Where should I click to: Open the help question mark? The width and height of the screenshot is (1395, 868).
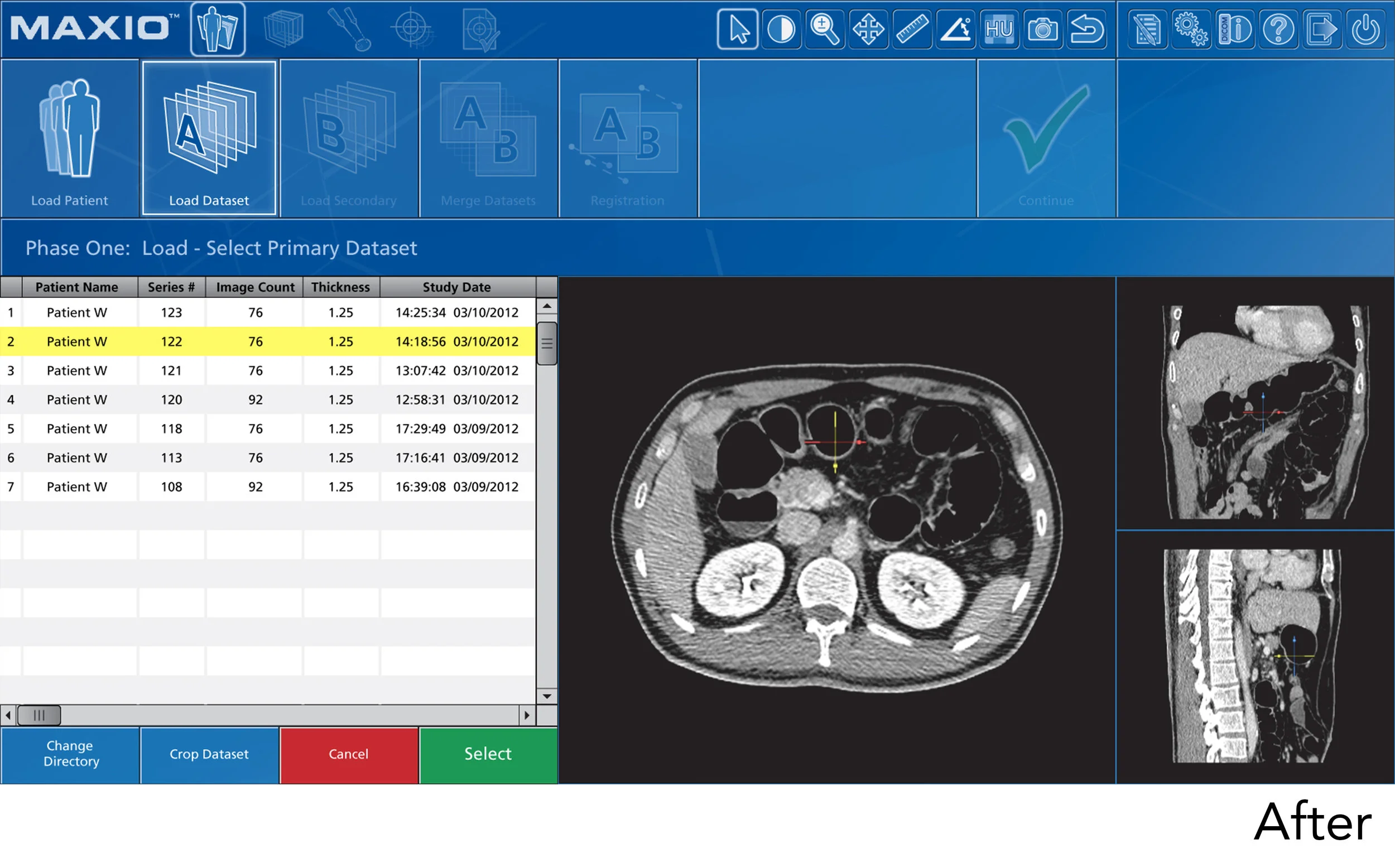1278,28
